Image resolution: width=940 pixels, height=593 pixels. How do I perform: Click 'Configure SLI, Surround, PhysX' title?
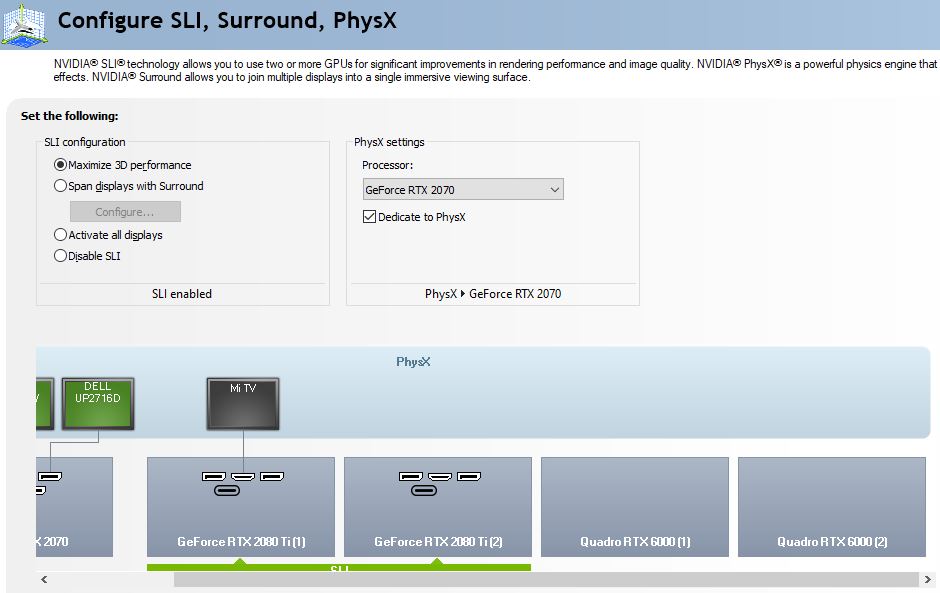pyautogui.click(x=227, y=20)
